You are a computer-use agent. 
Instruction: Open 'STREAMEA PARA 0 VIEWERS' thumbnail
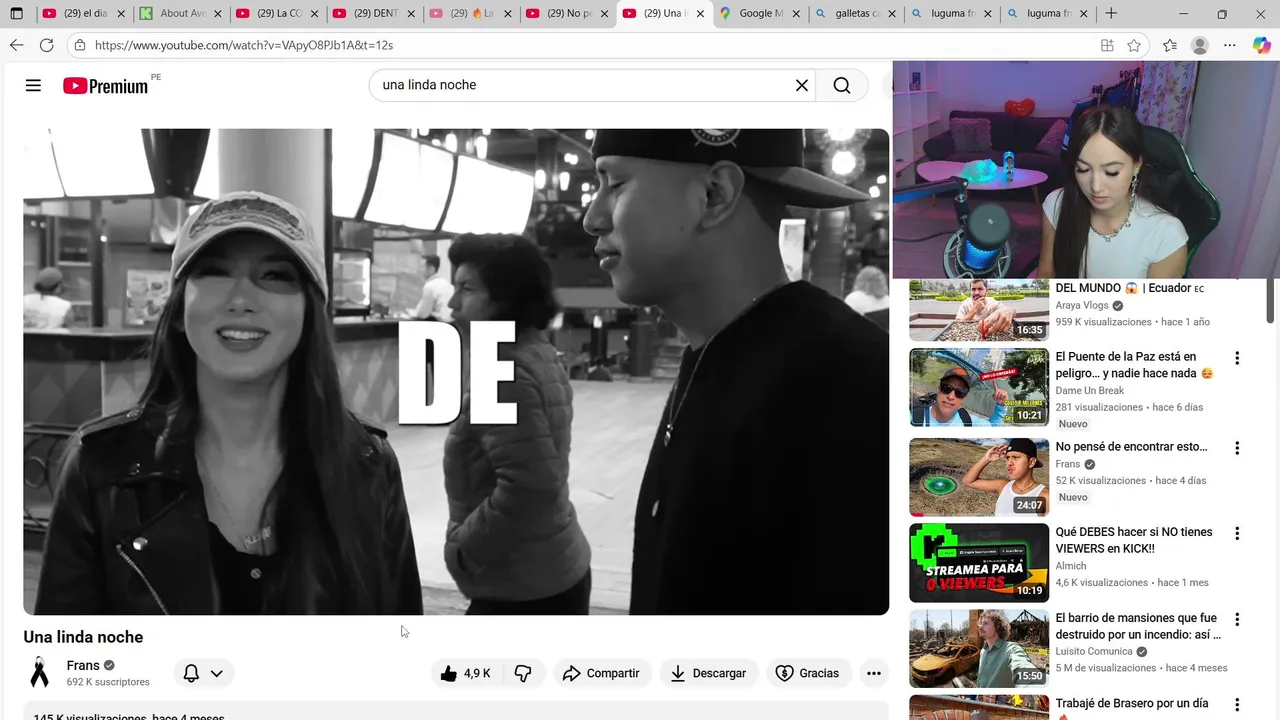coord(979,563)
